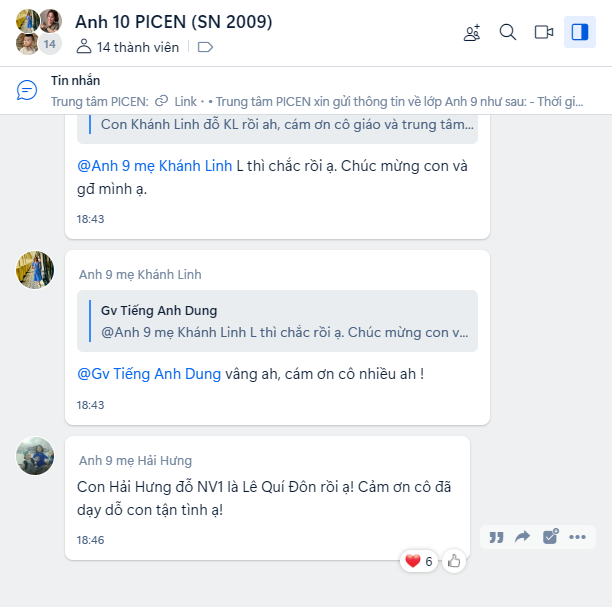Search messages with magnifier icon

pyautogui.click(x=508, y=32)
